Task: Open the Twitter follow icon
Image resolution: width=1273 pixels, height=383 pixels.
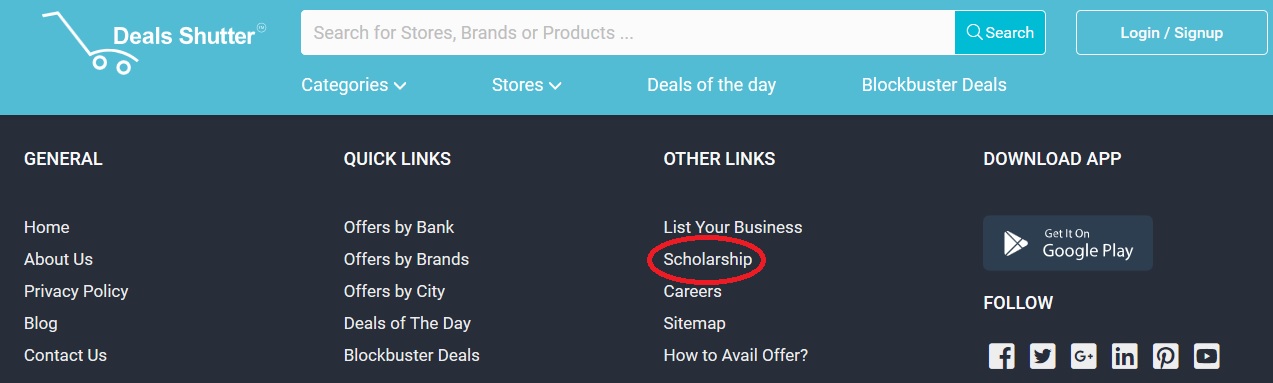Action: (x=1043, y=355)
